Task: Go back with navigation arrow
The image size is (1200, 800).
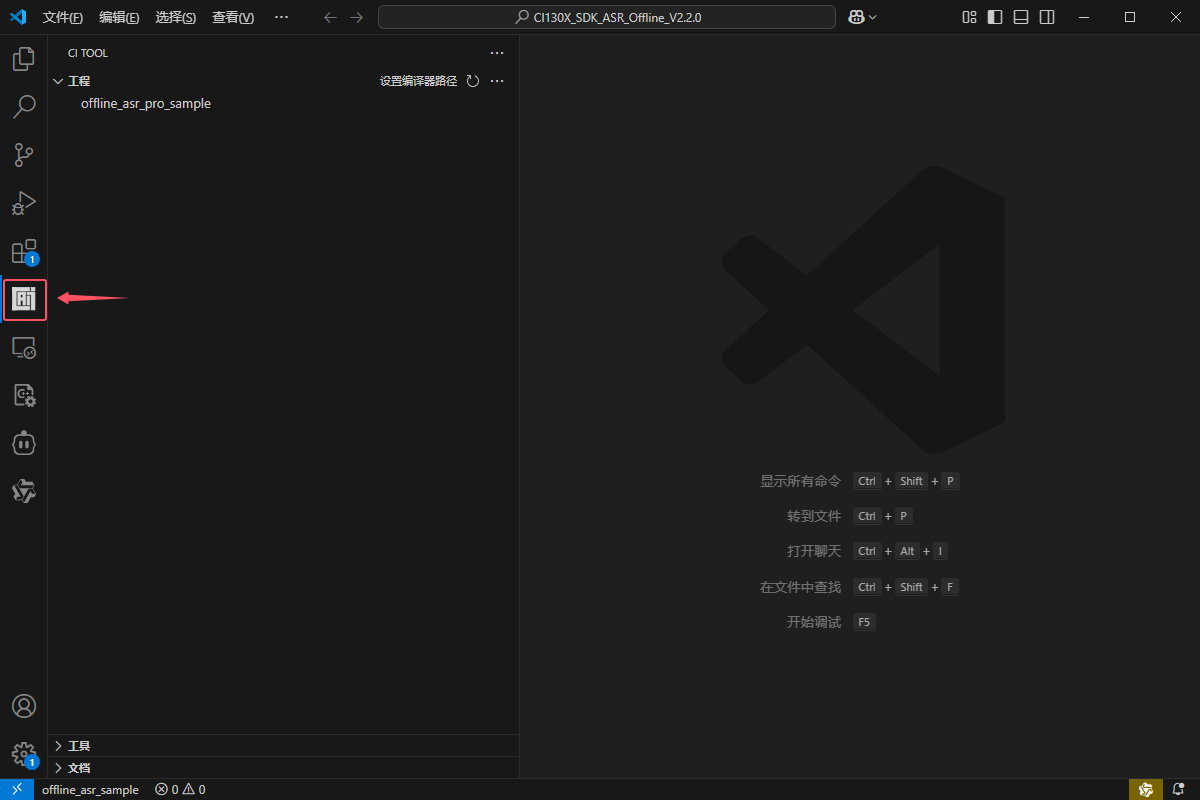Action: pyautogui.click(x=330, y=17)
